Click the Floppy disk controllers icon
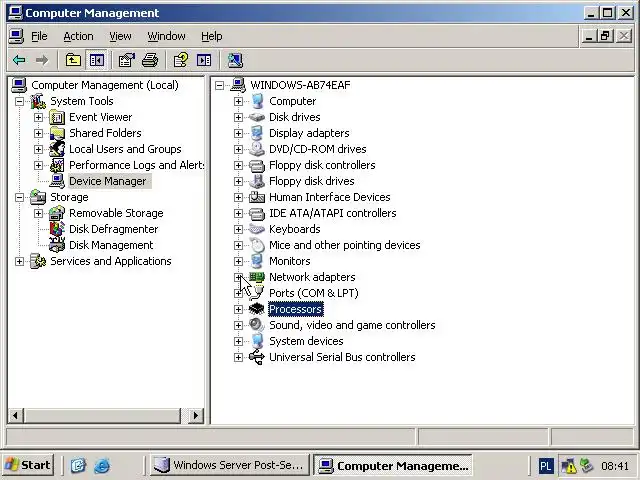640x480 pixels. point(257,165)
